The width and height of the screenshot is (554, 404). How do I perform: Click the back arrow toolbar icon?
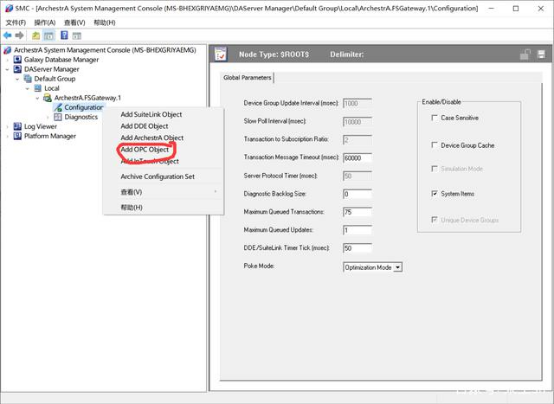tap(7, 35)
